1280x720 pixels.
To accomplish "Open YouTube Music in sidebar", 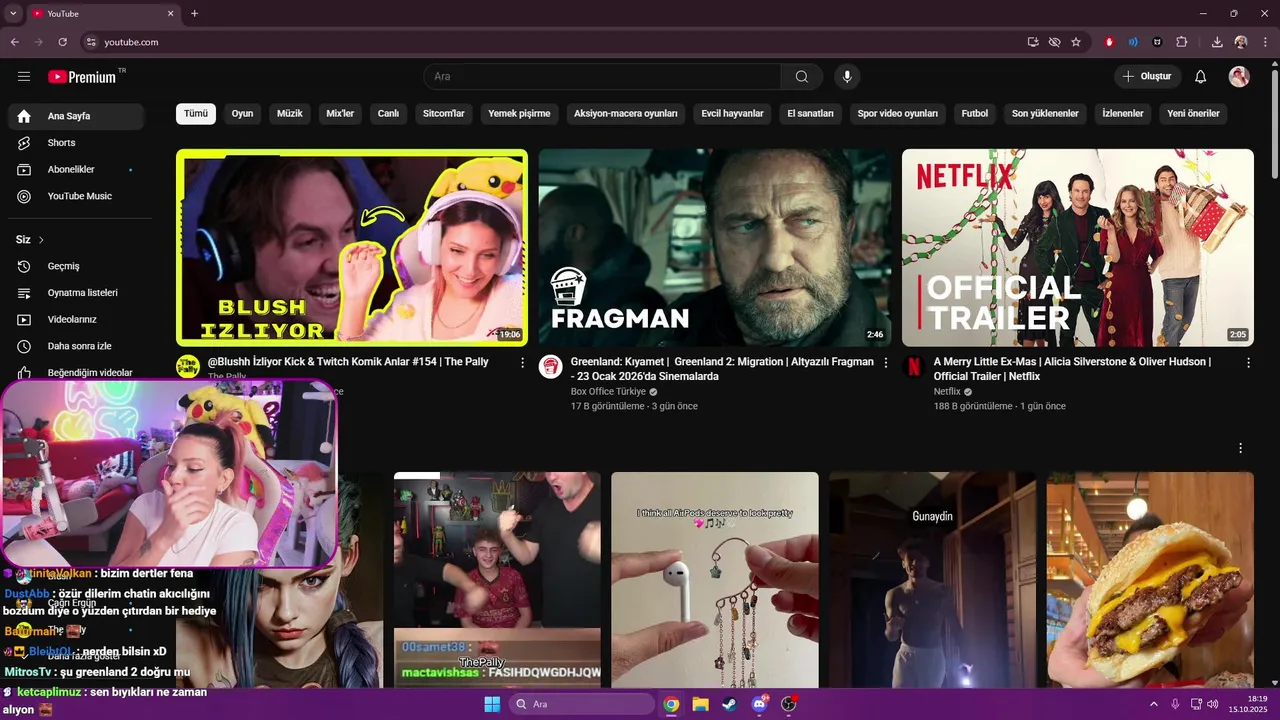I will coord(76,196).
